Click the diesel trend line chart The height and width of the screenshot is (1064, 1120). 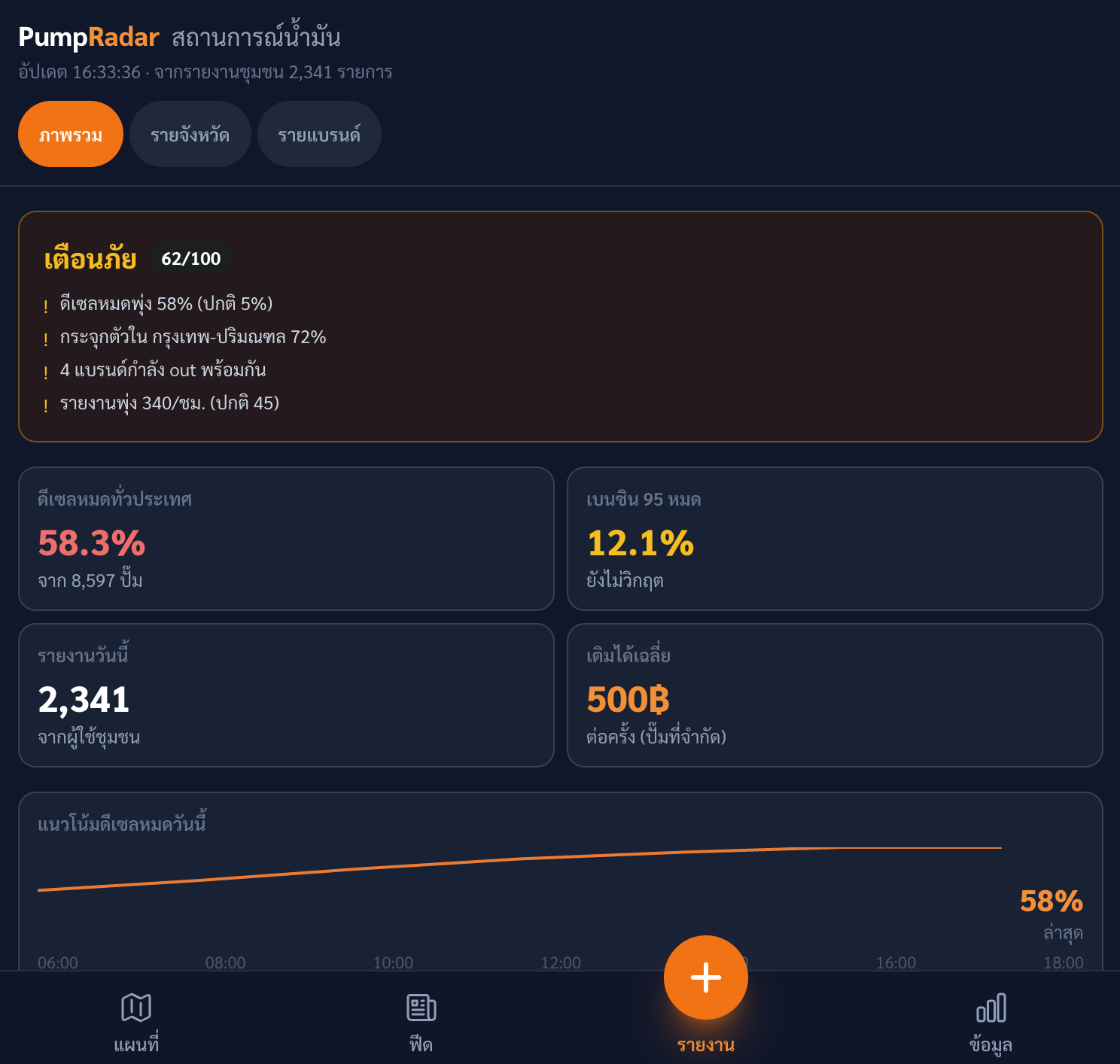(x=519, y=868)
